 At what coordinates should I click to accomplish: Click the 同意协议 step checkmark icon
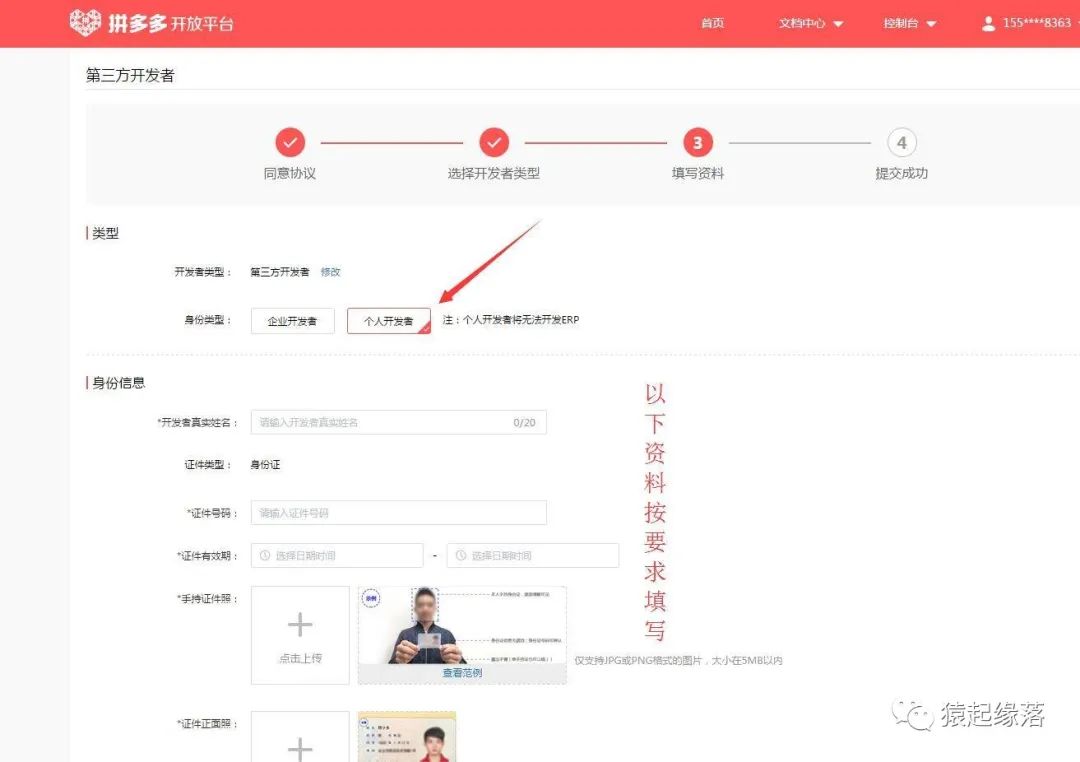(290, 143)
